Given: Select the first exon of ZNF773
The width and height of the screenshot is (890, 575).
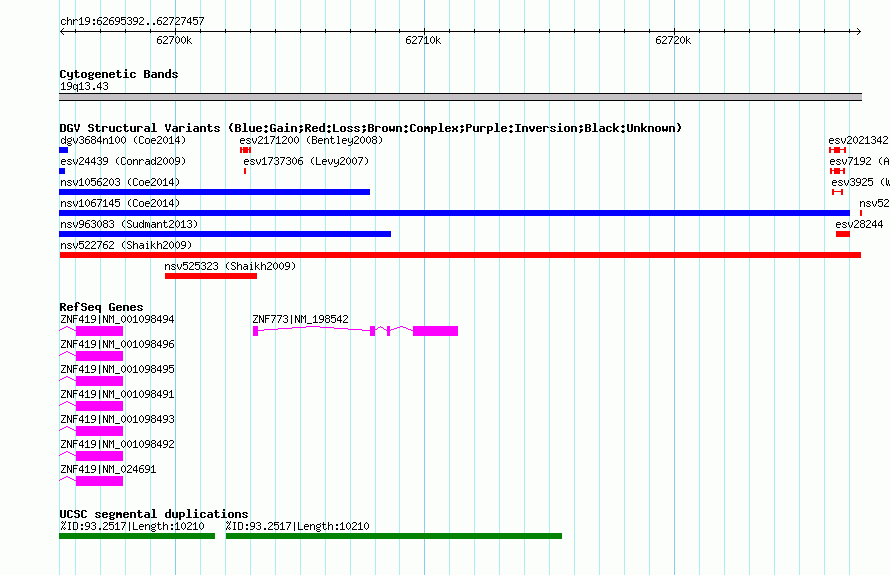Looking at the screenshot, I should [255, 331].
